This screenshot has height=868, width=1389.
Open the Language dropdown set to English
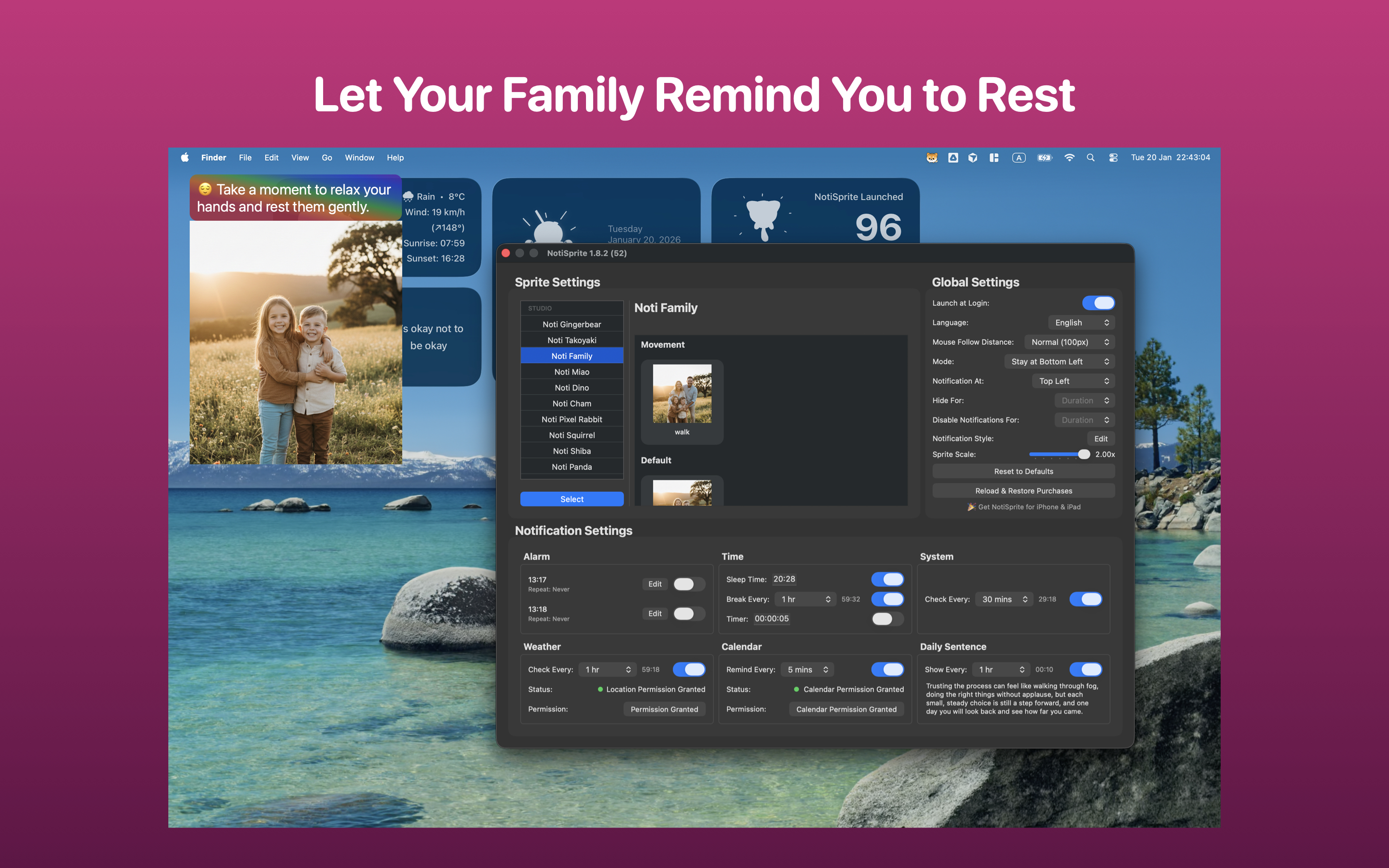(x=1081, y=323)
